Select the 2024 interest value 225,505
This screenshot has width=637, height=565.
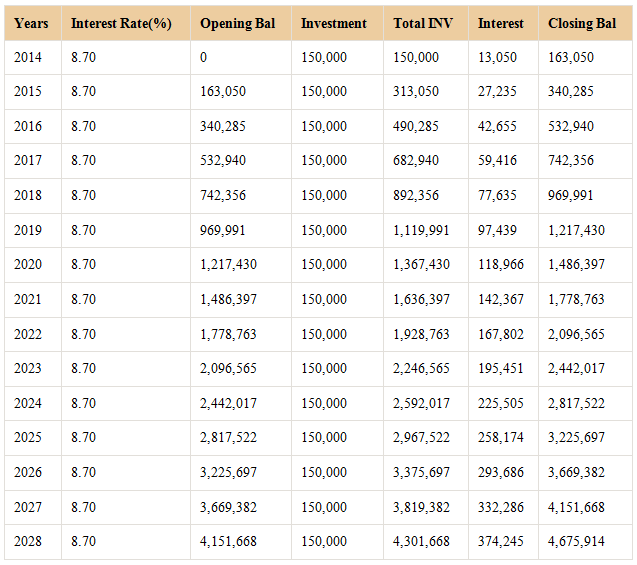(x=501, y=404)
